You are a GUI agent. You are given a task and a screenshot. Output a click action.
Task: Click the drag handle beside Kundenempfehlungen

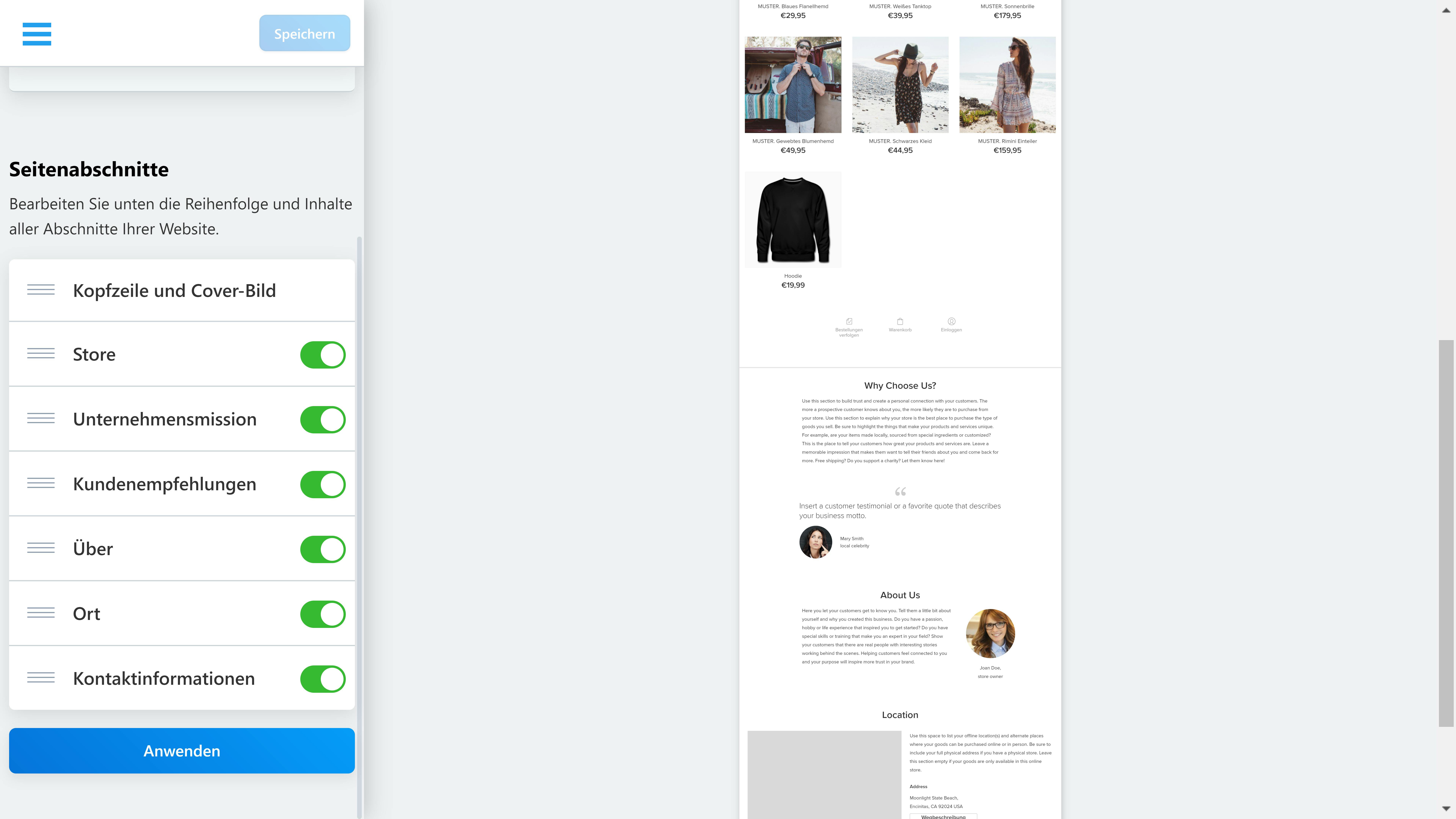41,484
